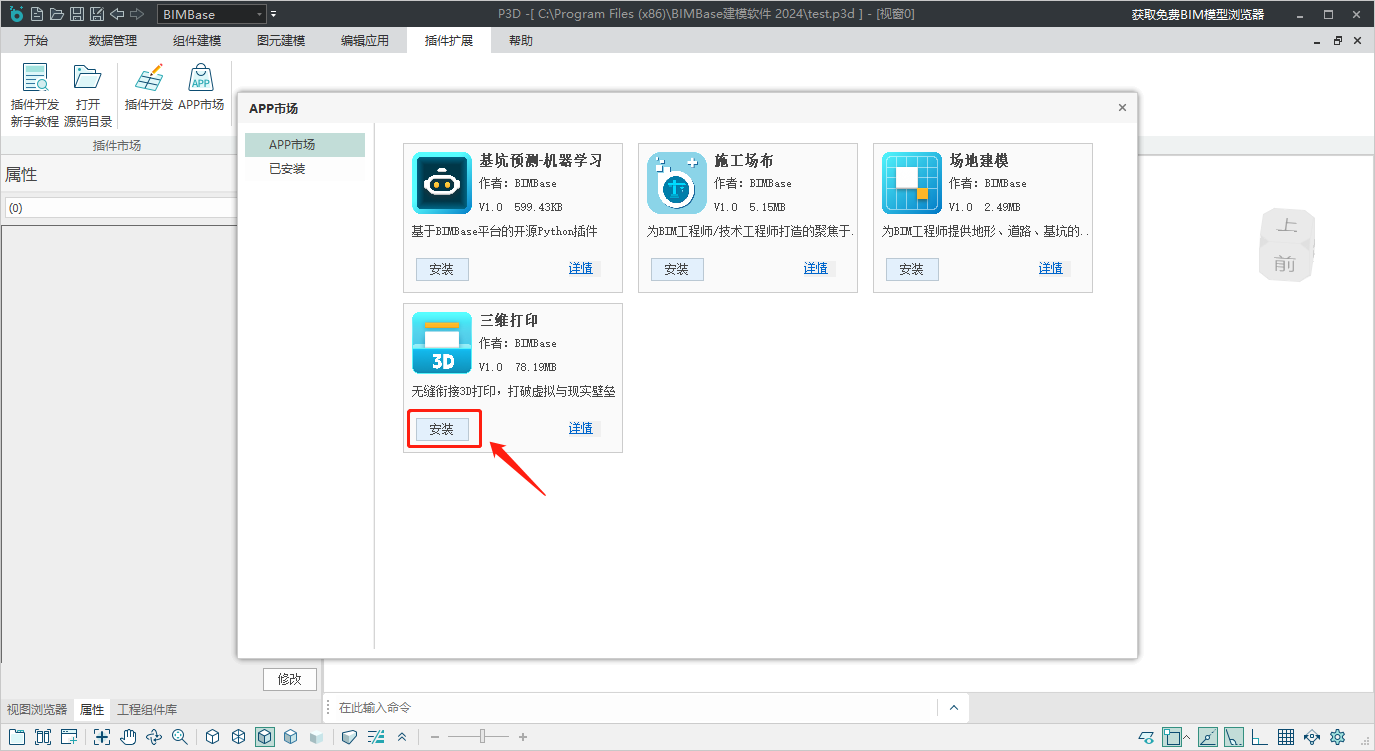This screenshot has width=1375, height=751.
Task: Click the split windows icon in bottom toolbar
Action: click(x=43, y=737)
